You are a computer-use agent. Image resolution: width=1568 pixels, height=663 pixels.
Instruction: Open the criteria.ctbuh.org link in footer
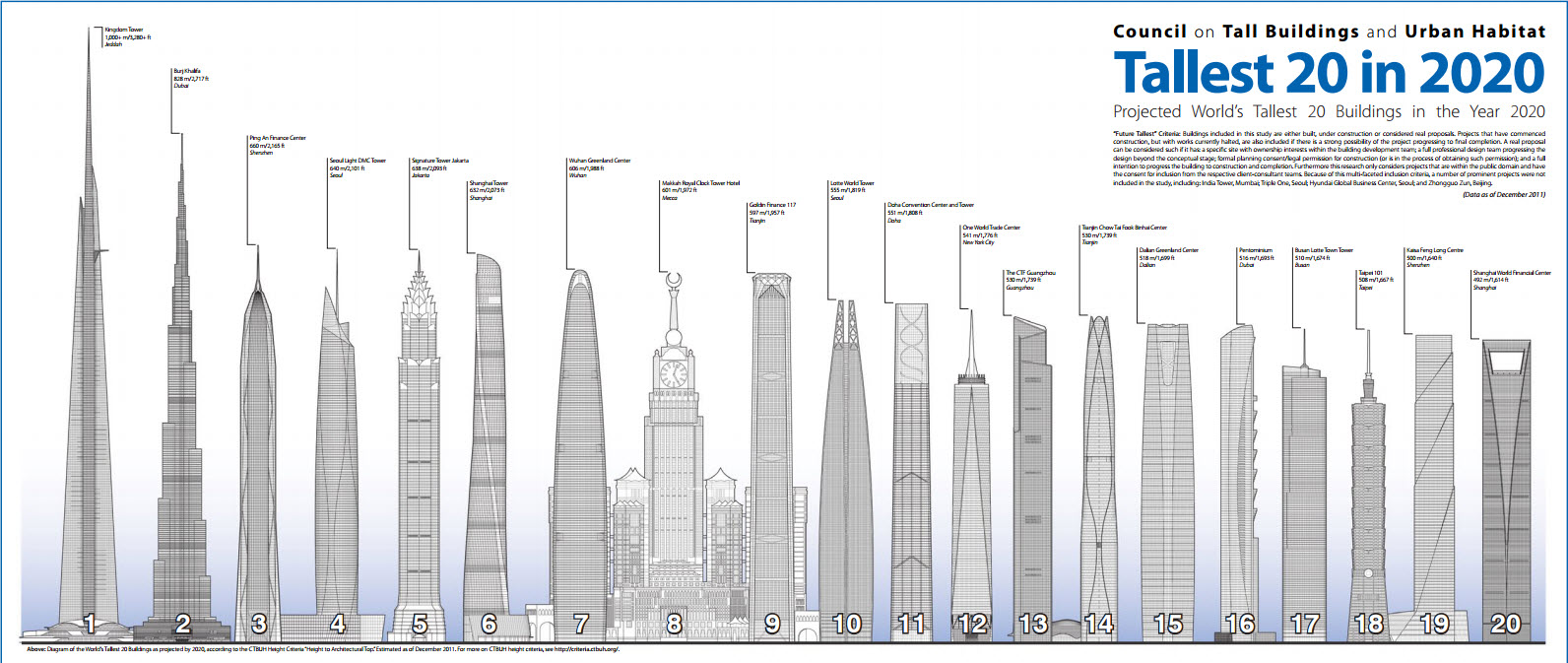pyautogui.click(x=585, y=649)
